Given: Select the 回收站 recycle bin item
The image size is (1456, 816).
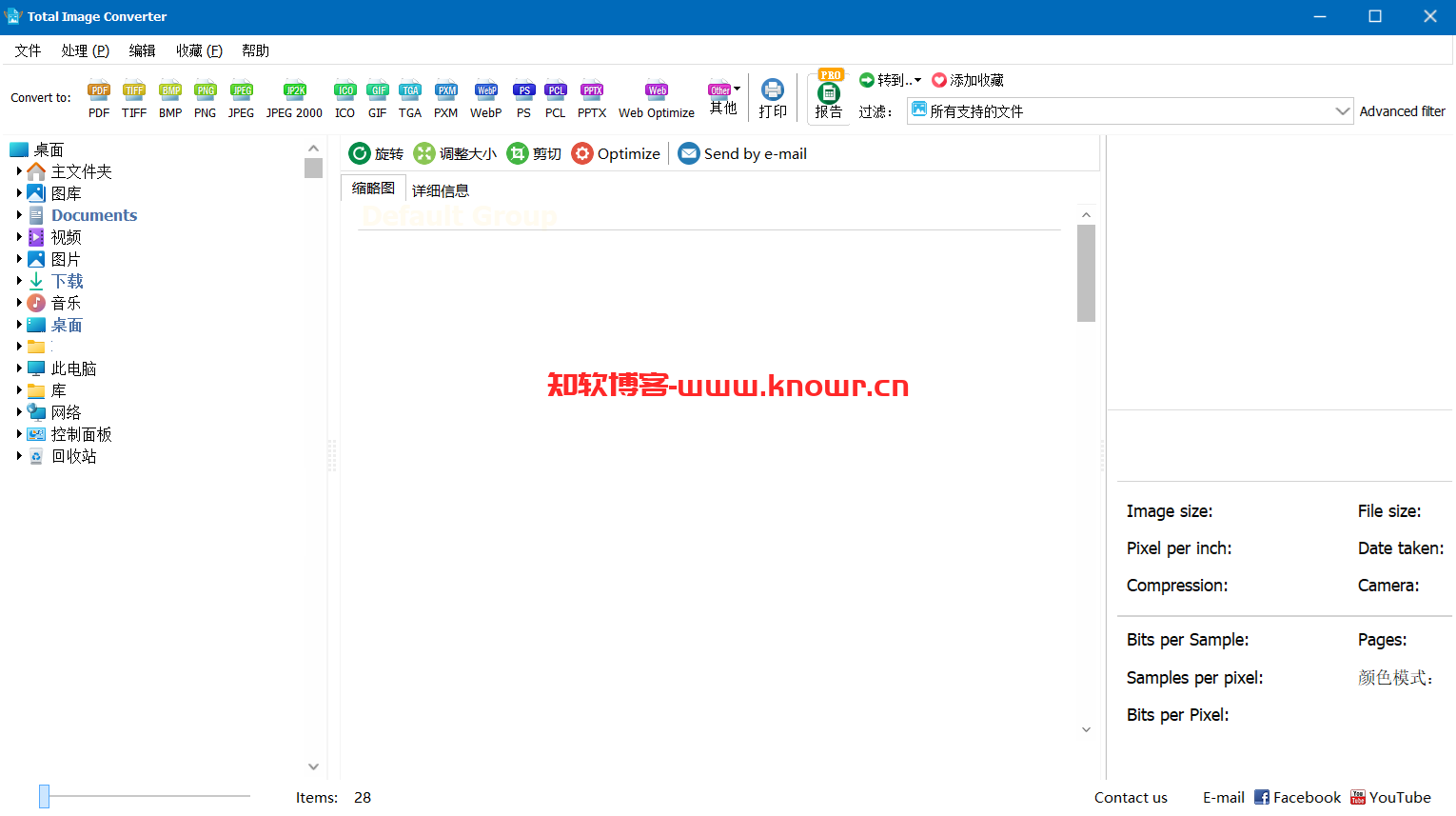Looking at the screenshot, I should tap(73, 456).
